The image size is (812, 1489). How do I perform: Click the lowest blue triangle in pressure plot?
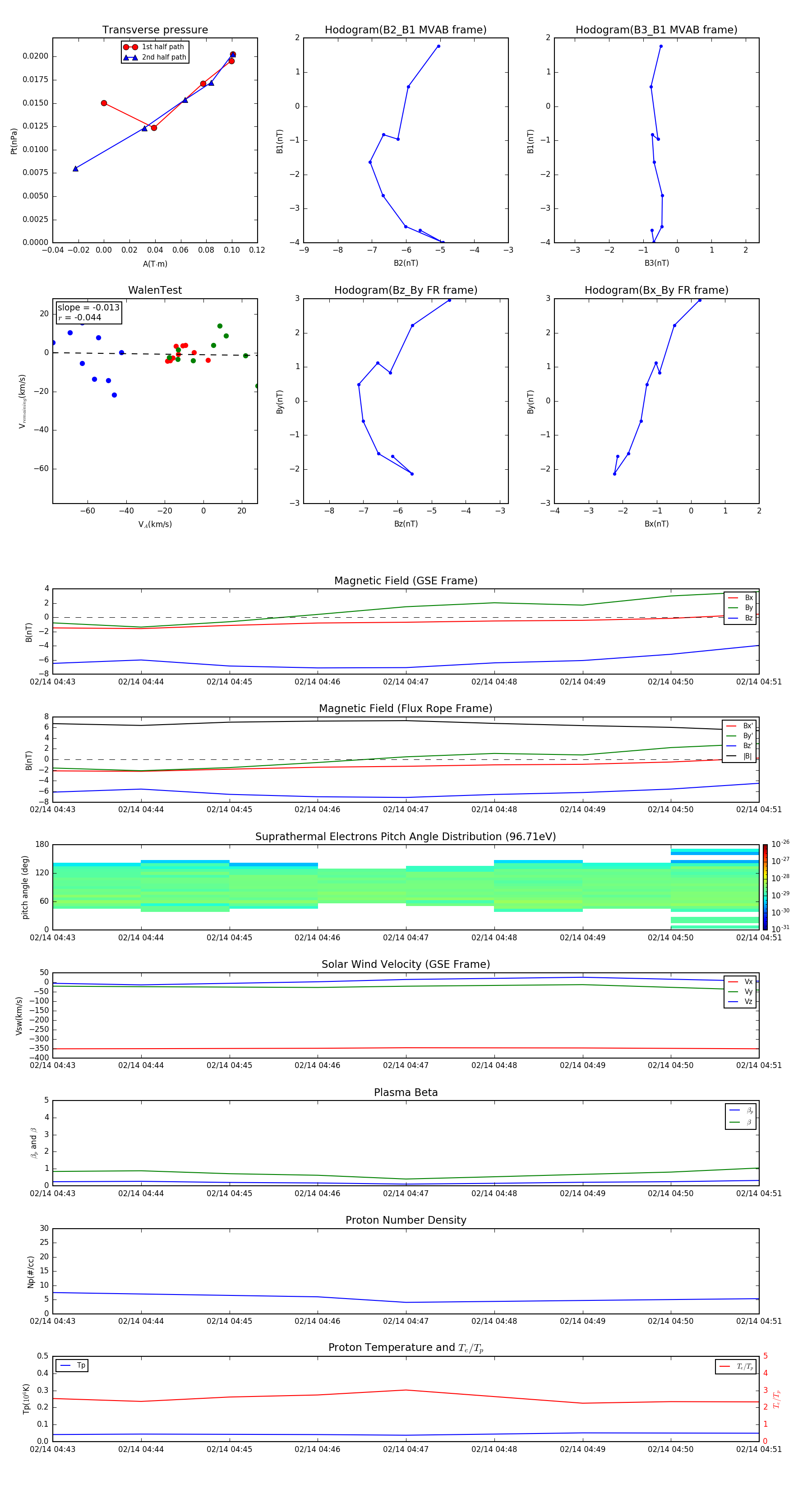tap(76, 169)
